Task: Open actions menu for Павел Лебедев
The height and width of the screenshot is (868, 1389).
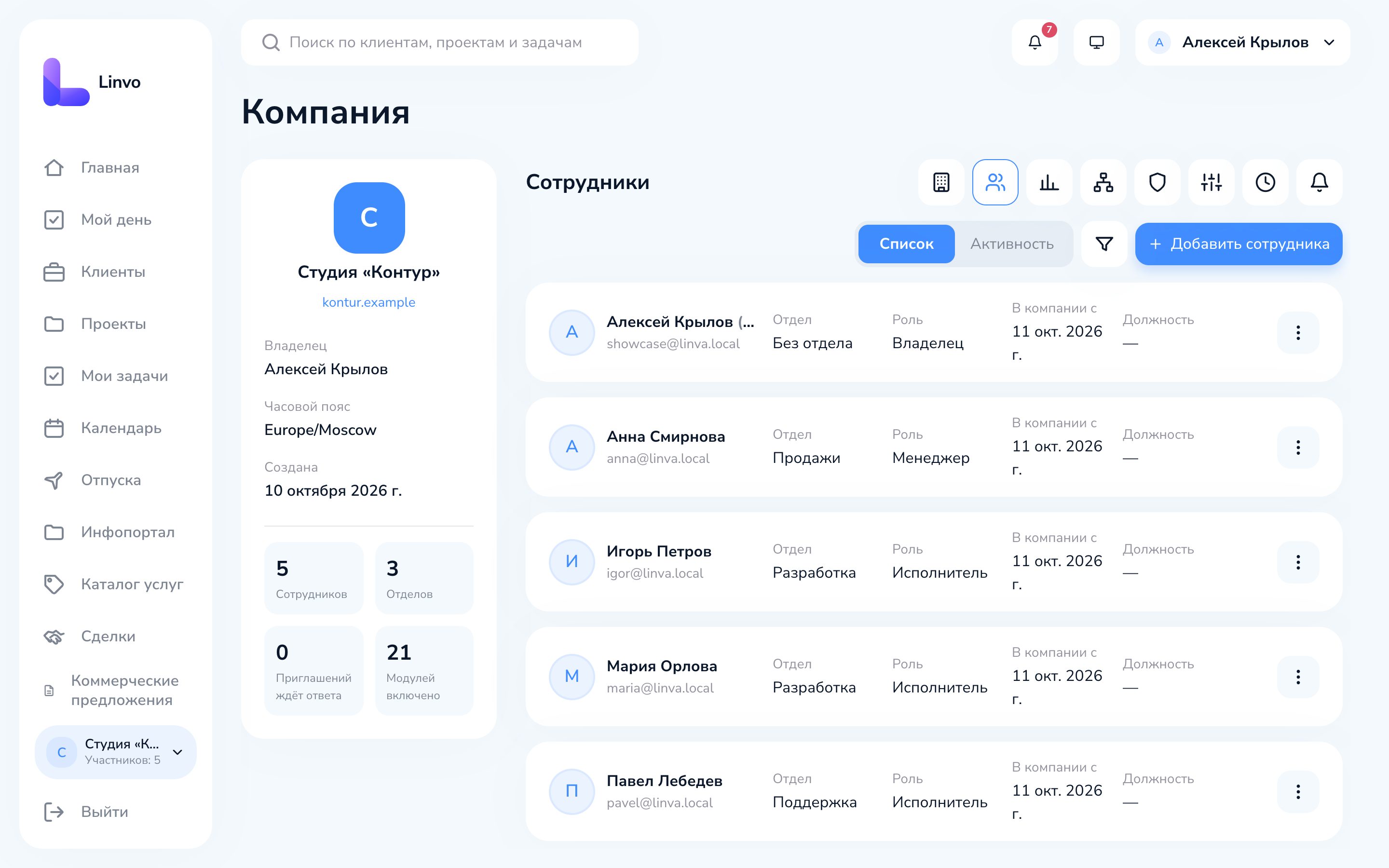Action: pyautogui.click(x=1298, y=792)
